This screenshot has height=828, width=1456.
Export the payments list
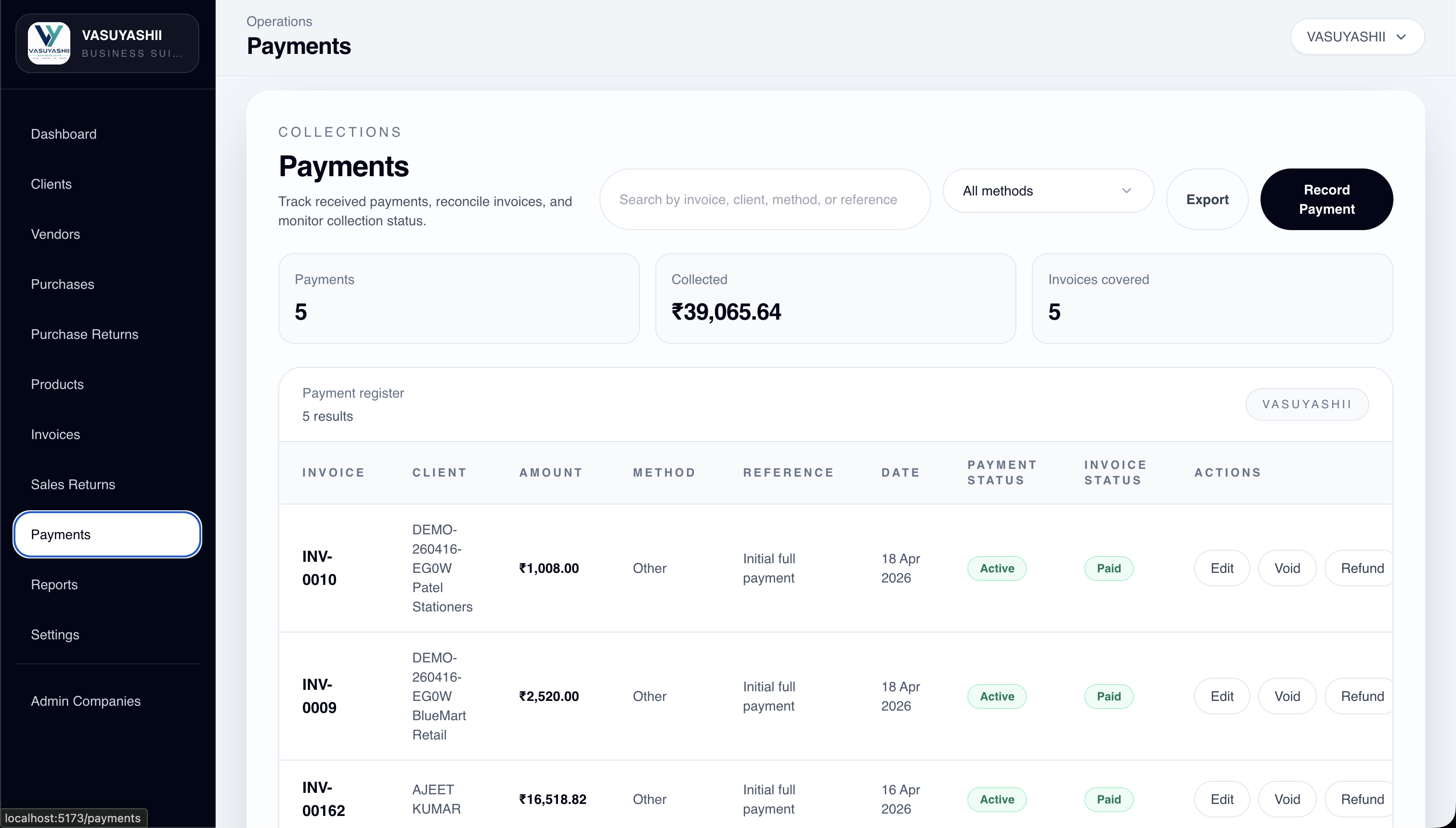click(1207, 200)
